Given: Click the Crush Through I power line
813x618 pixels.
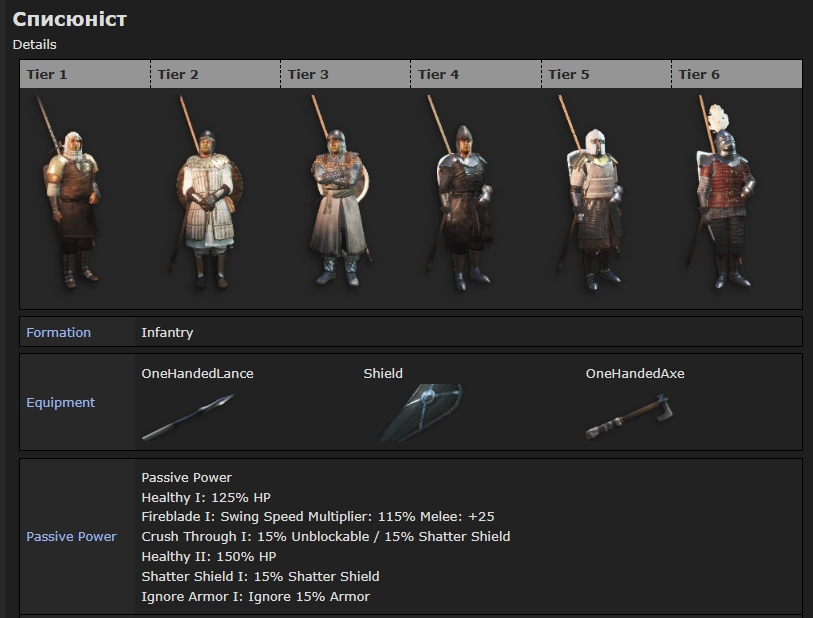Looking at the screenshot, I should coord(326,537).
